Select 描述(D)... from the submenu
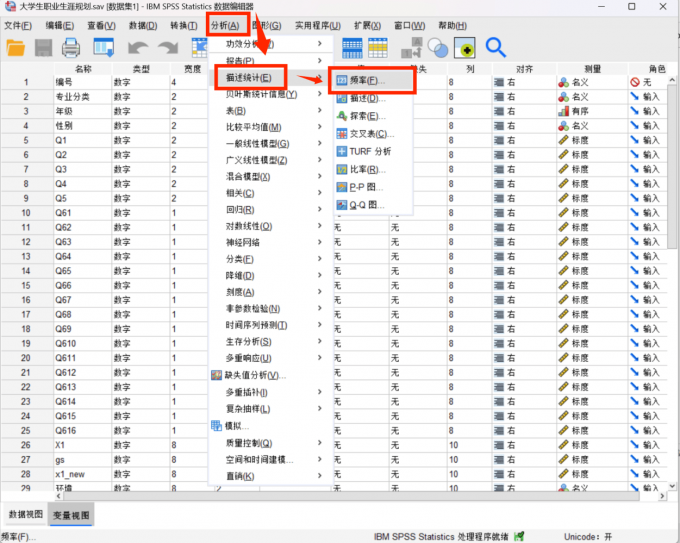 (374, 98)
